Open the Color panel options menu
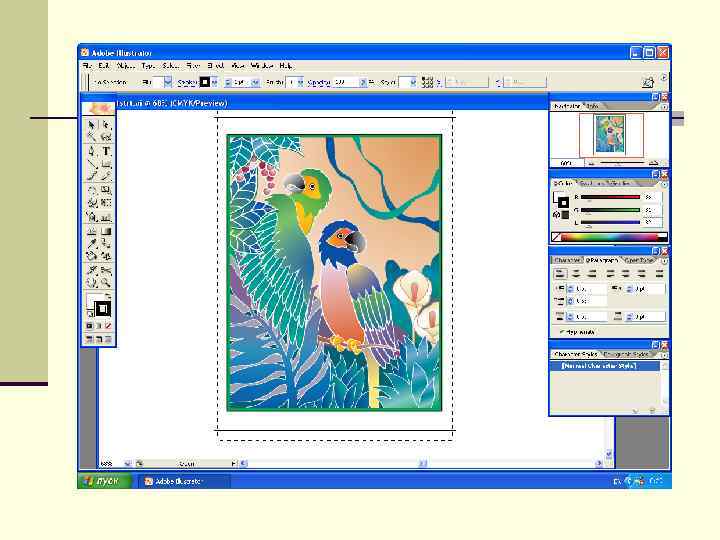The width and height of the screenshot is (720, 540). point(664,184)
